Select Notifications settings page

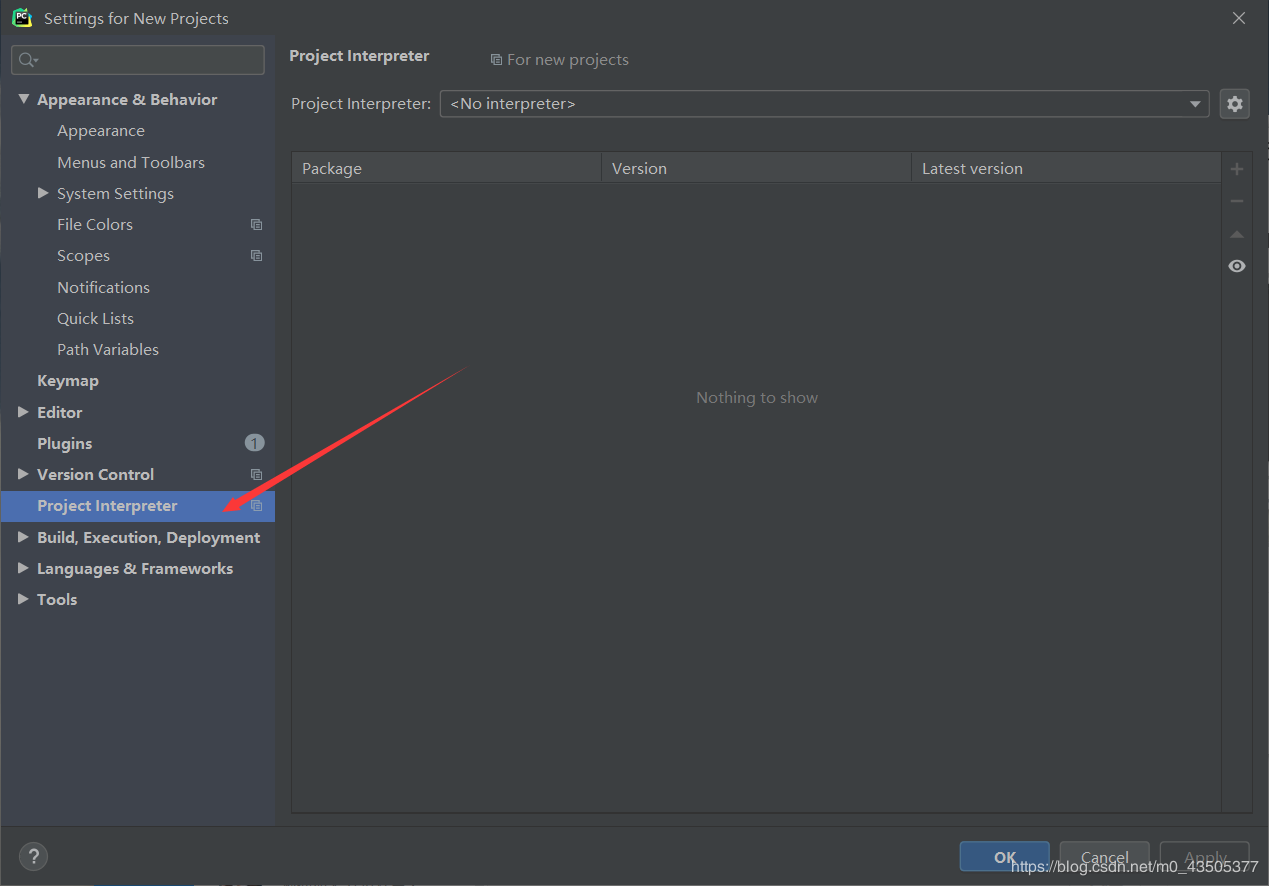coord(103,287)
